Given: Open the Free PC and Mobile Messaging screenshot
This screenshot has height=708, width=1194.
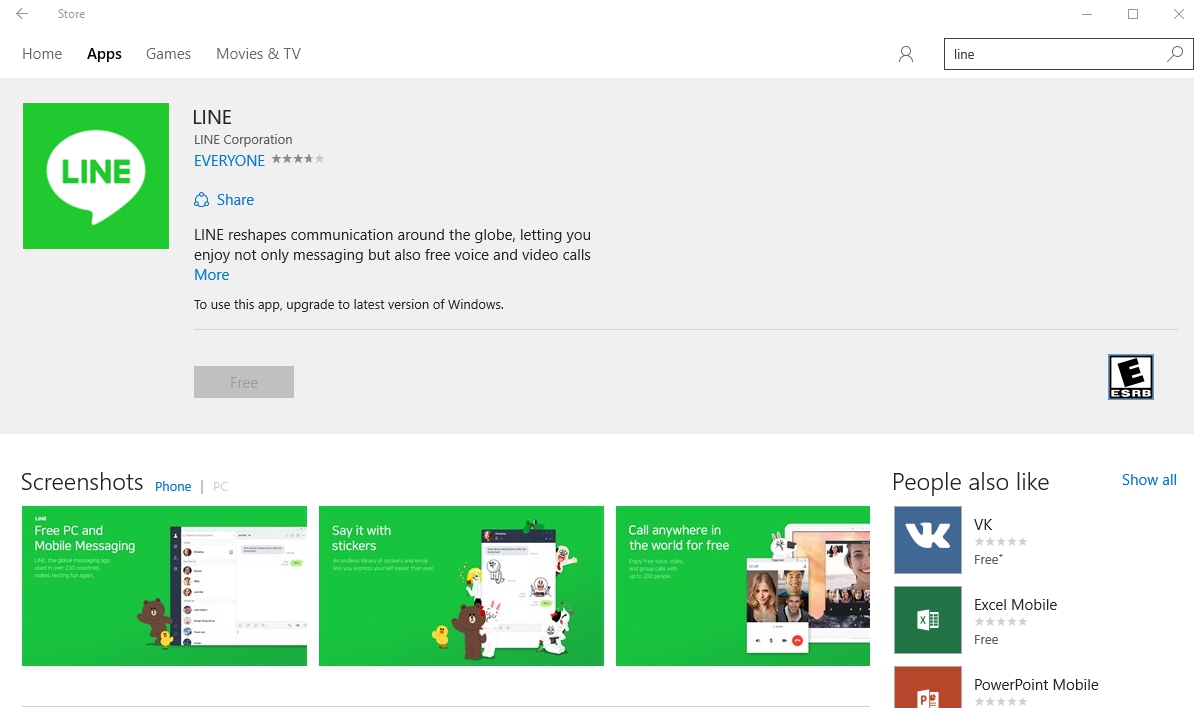Looking at the screenshot, I should [x=164, y=586].
